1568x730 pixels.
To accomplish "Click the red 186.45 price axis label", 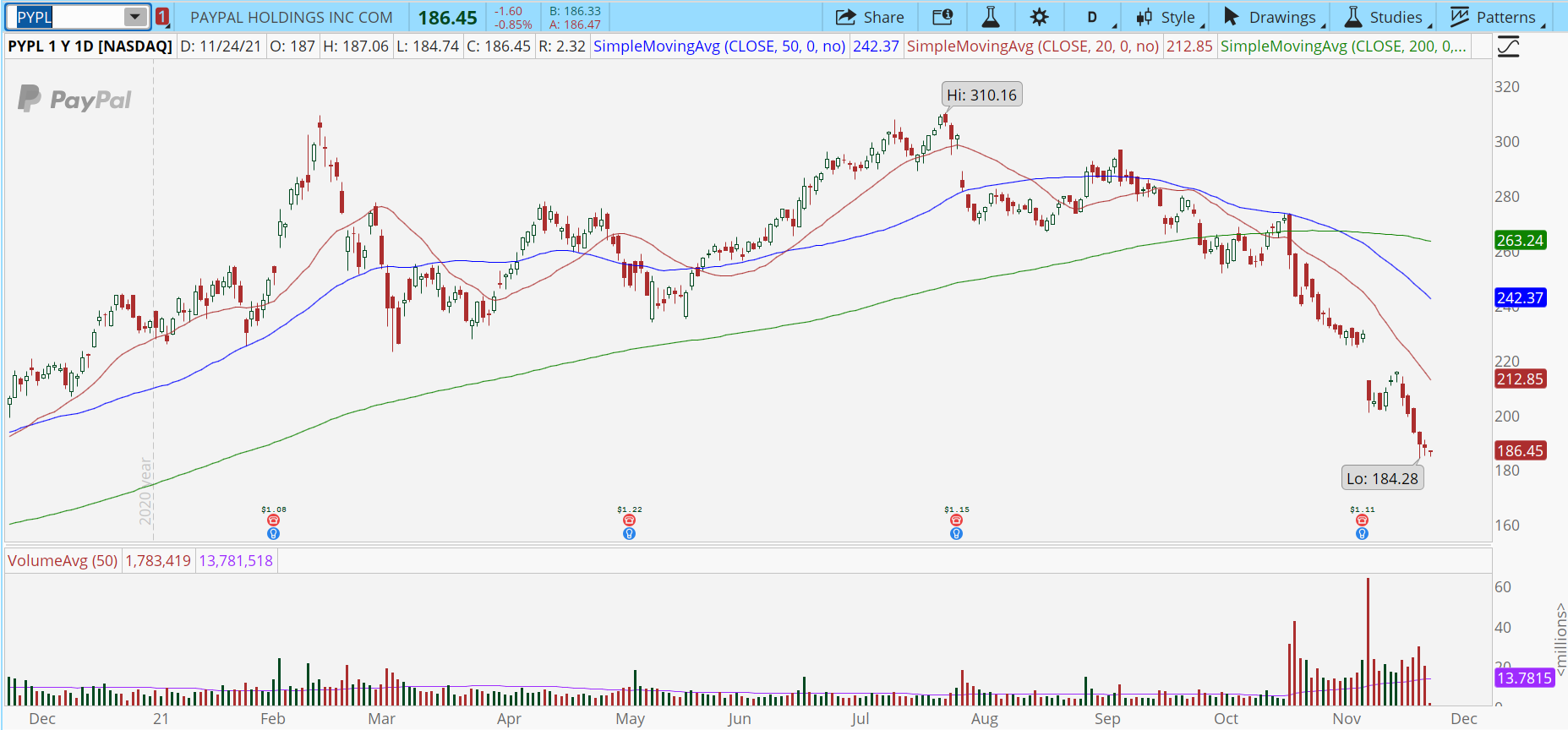I will pyautogui.click(x=1520, y=451).
